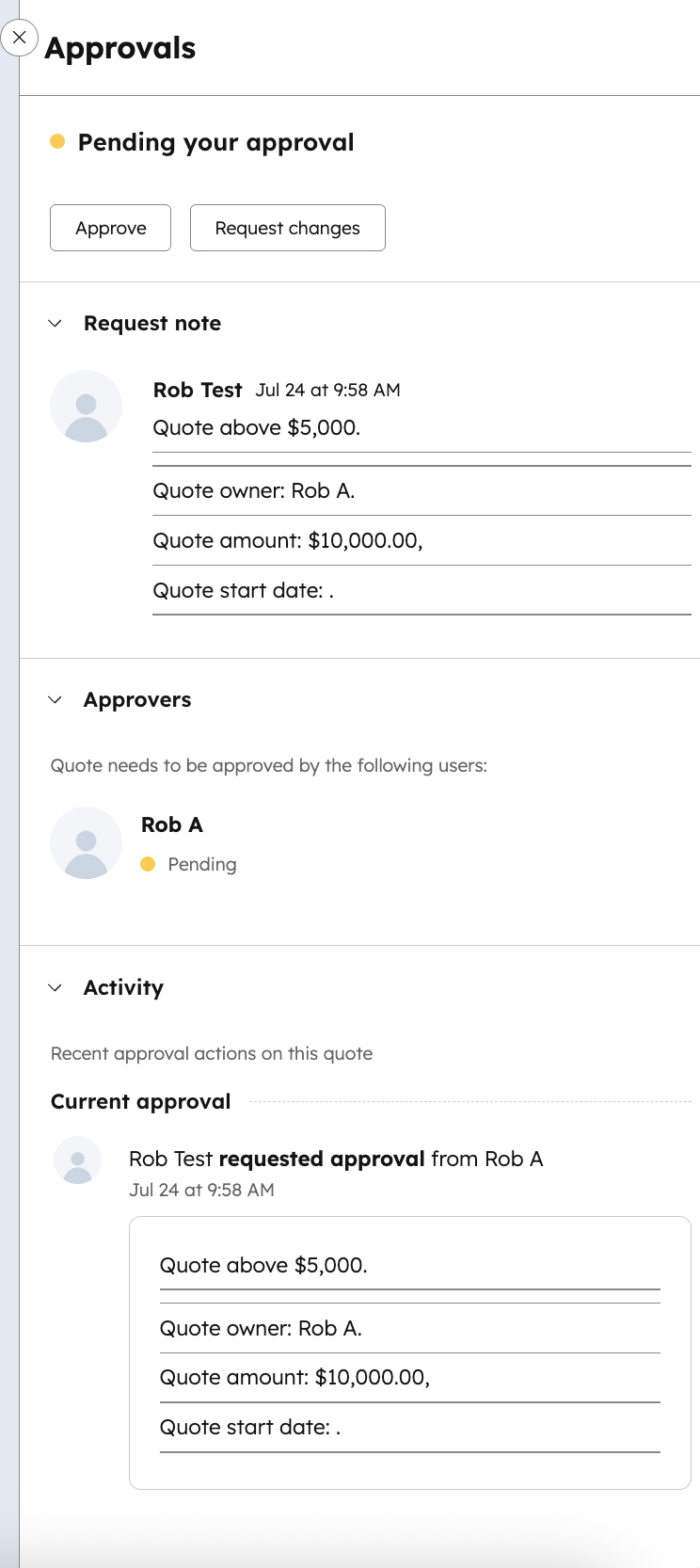Open Rob A's avatar under Approvers
Screen dimensions: 700x1568
pos(86,842)
